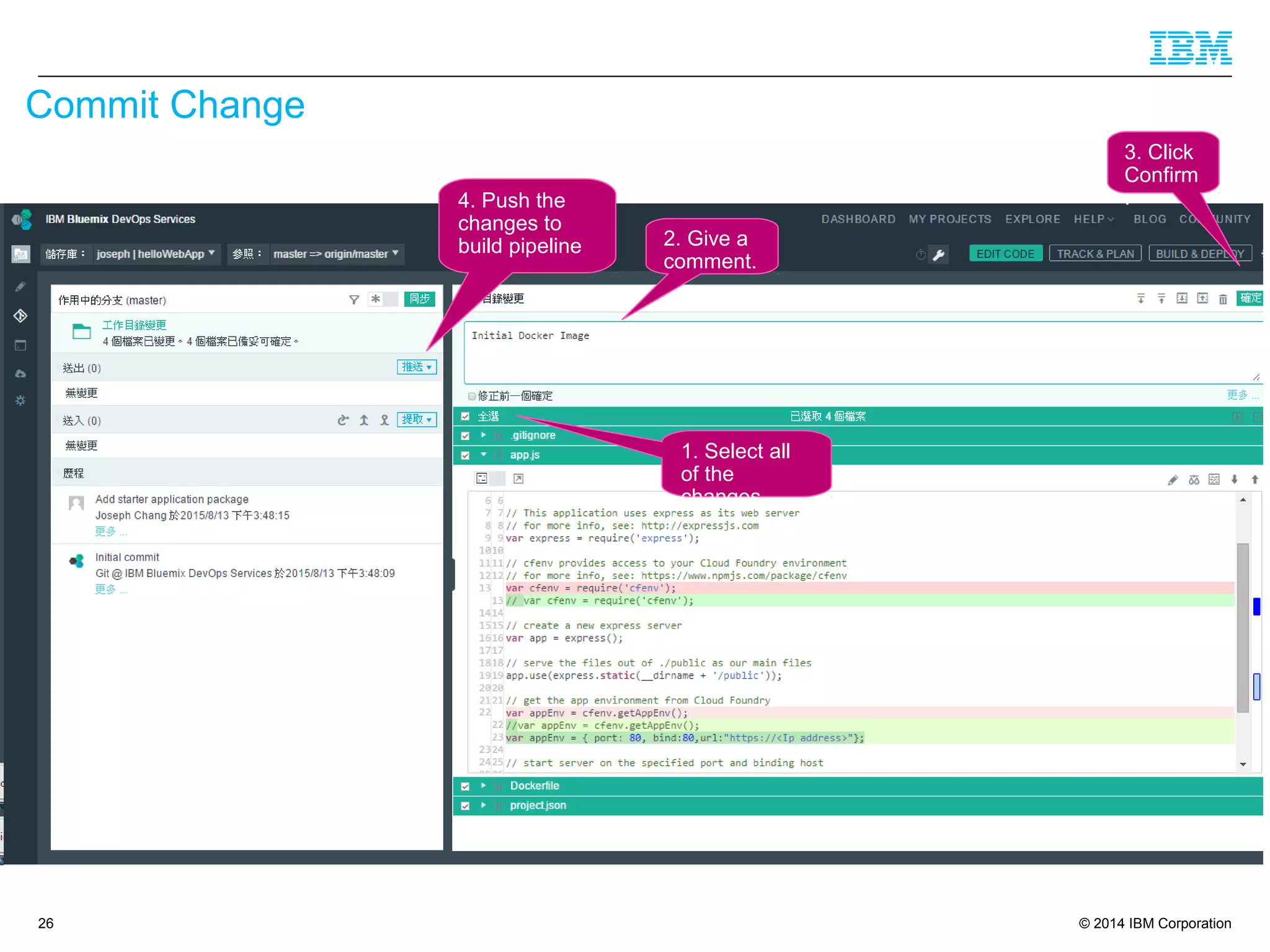The image size is (1270, 952).
Task: Open the shell console in the left sidebar
Action: point(20,345)
